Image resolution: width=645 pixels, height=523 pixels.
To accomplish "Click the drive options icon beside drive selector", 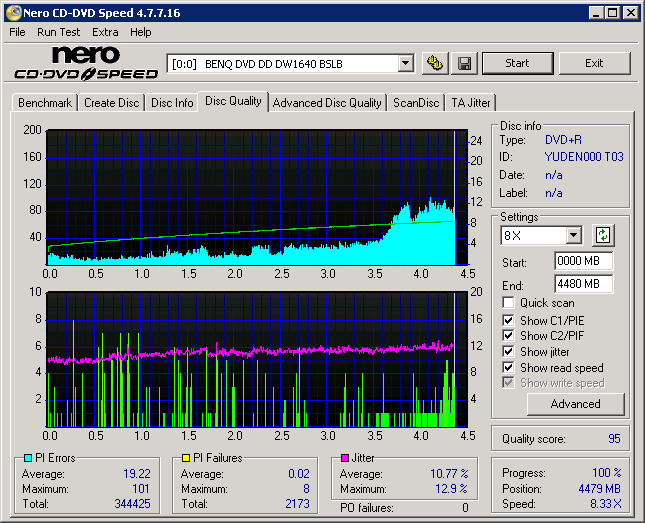I will click(435, 63).
